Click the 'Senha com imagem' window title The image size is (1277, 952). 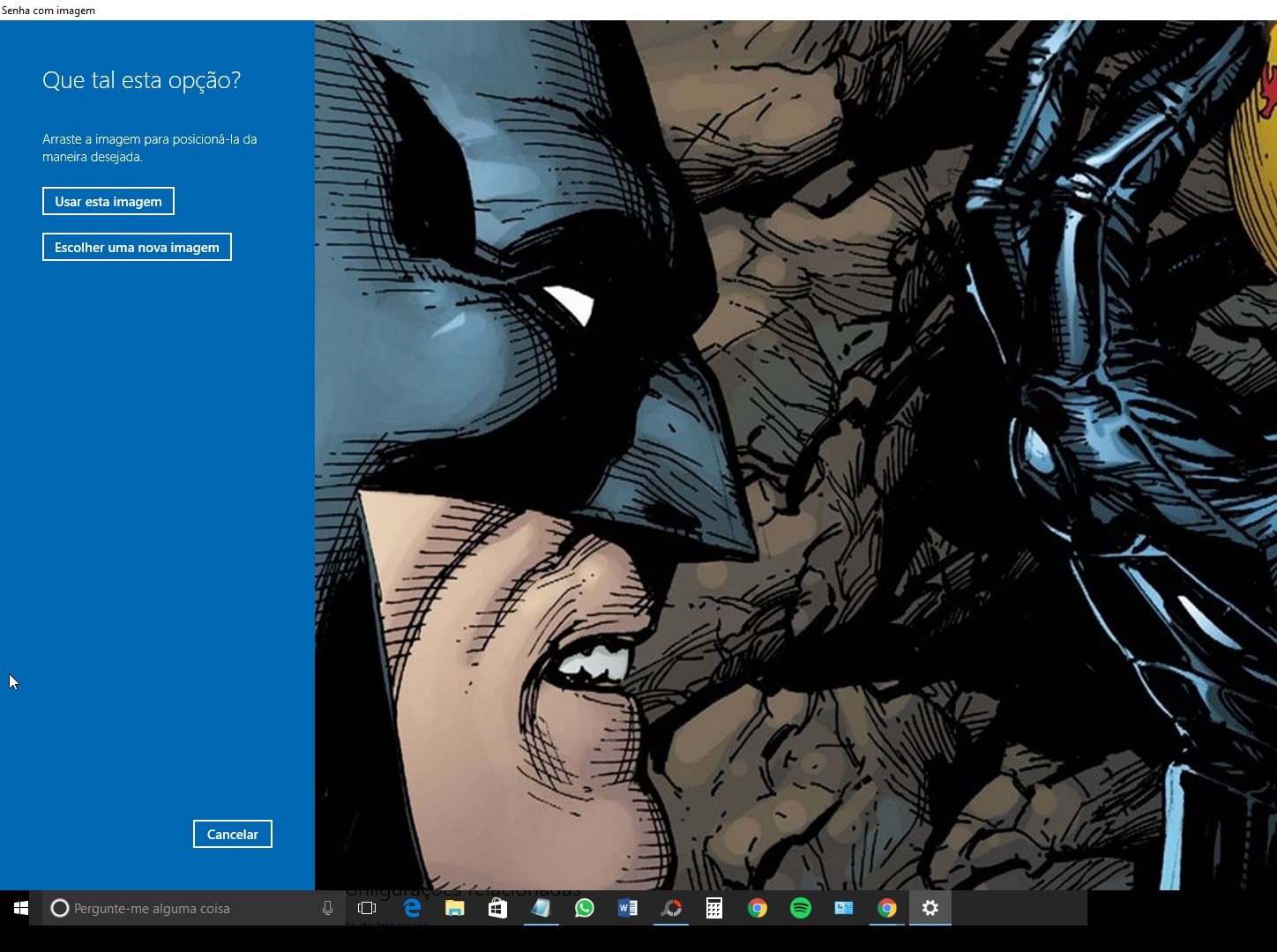coord(49,11)
